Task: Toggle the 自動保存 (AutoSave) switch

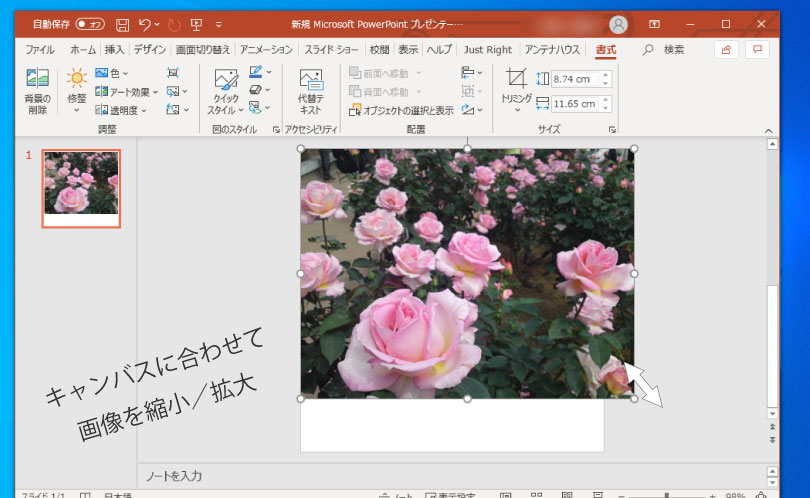Action: tap(90, 24)
